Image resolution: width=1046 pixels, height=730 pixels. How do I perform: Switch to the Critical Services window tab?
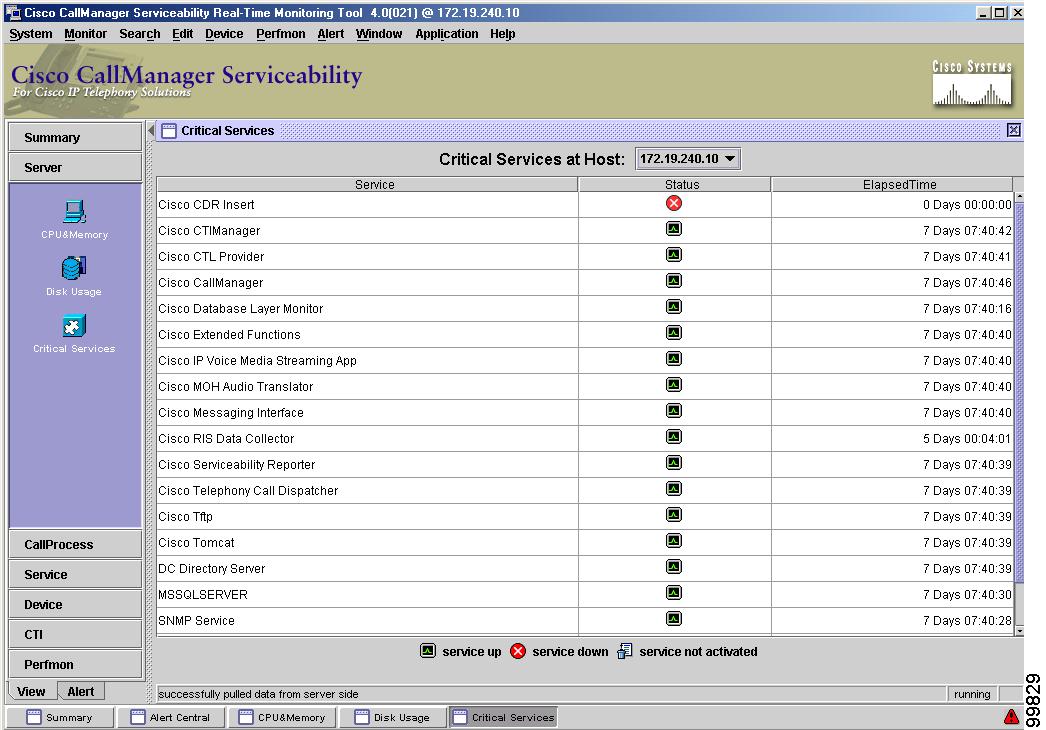pyautogui.click(x=504, y=717)
